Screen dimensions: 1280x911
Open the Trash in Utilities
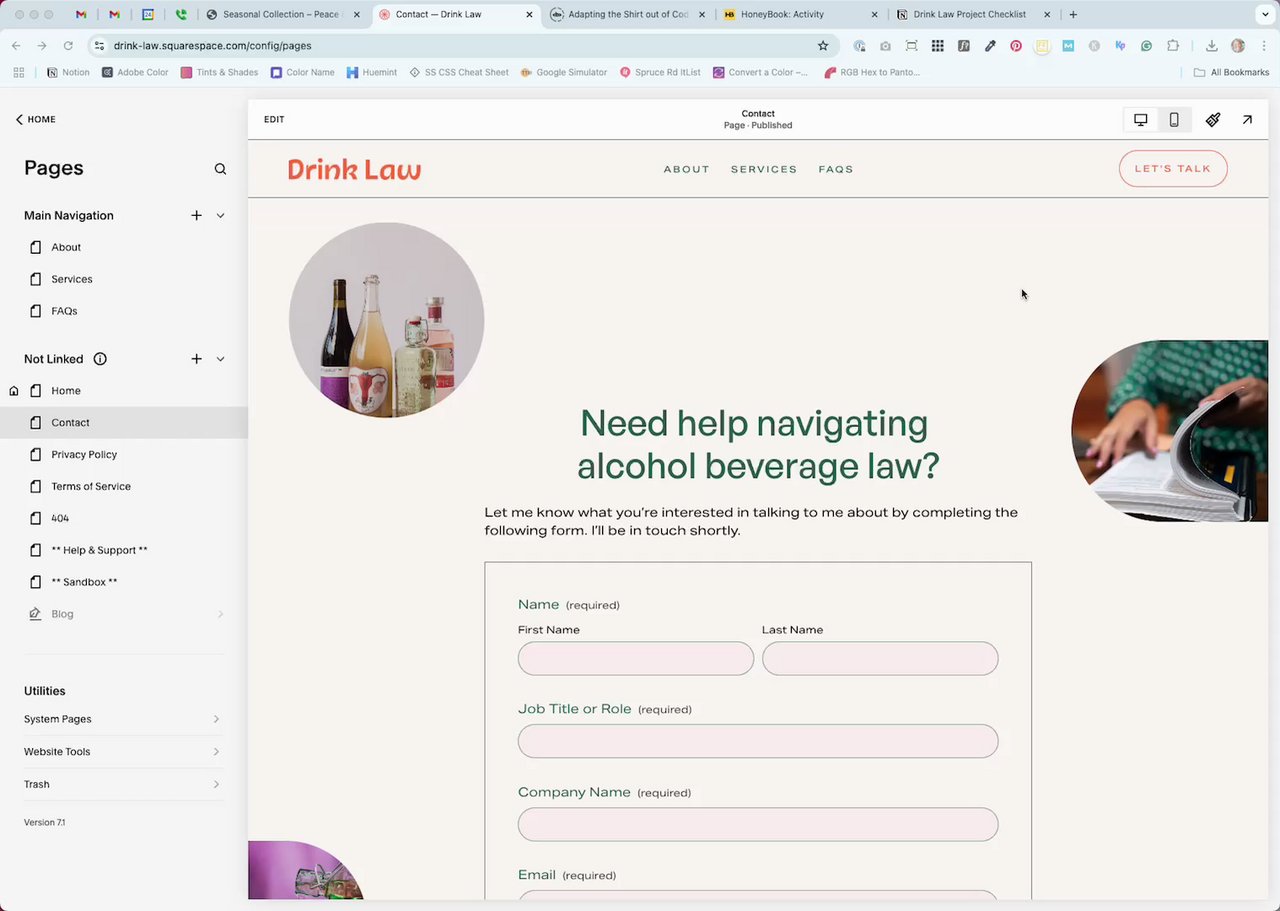[123, 784]
